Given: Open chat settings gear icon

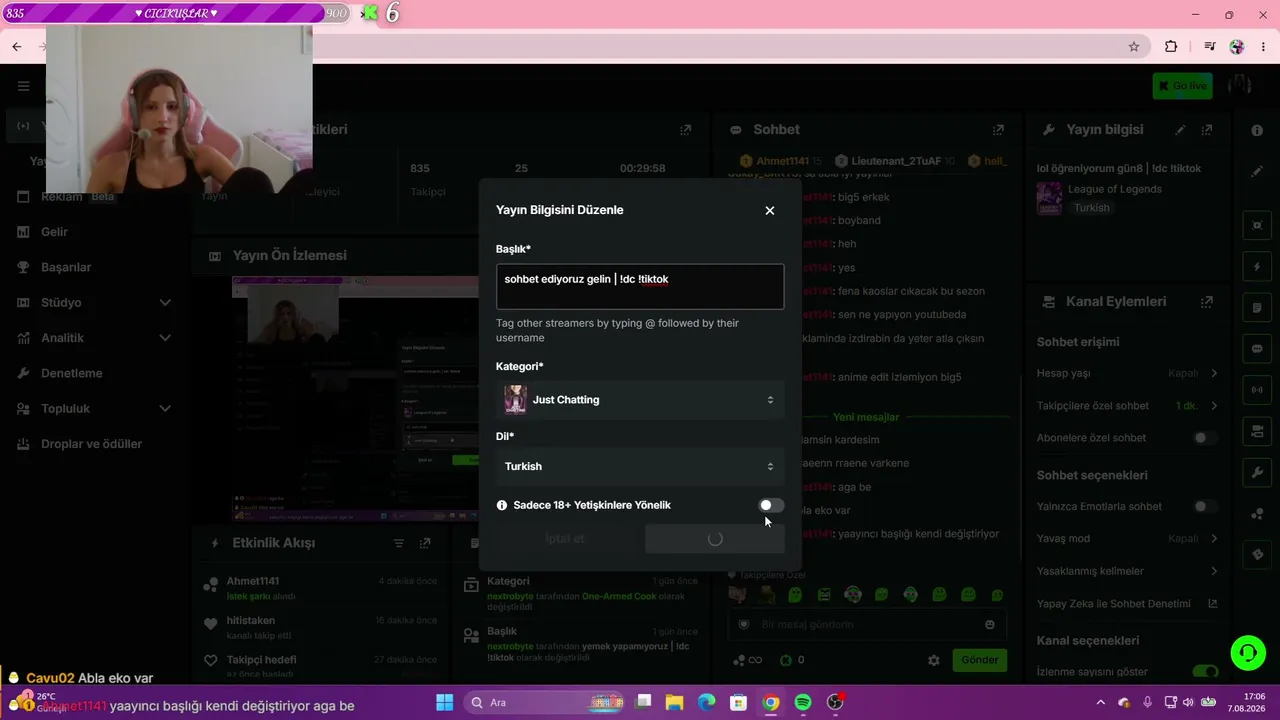Looking at the screenshot, I should pos(934,660).
